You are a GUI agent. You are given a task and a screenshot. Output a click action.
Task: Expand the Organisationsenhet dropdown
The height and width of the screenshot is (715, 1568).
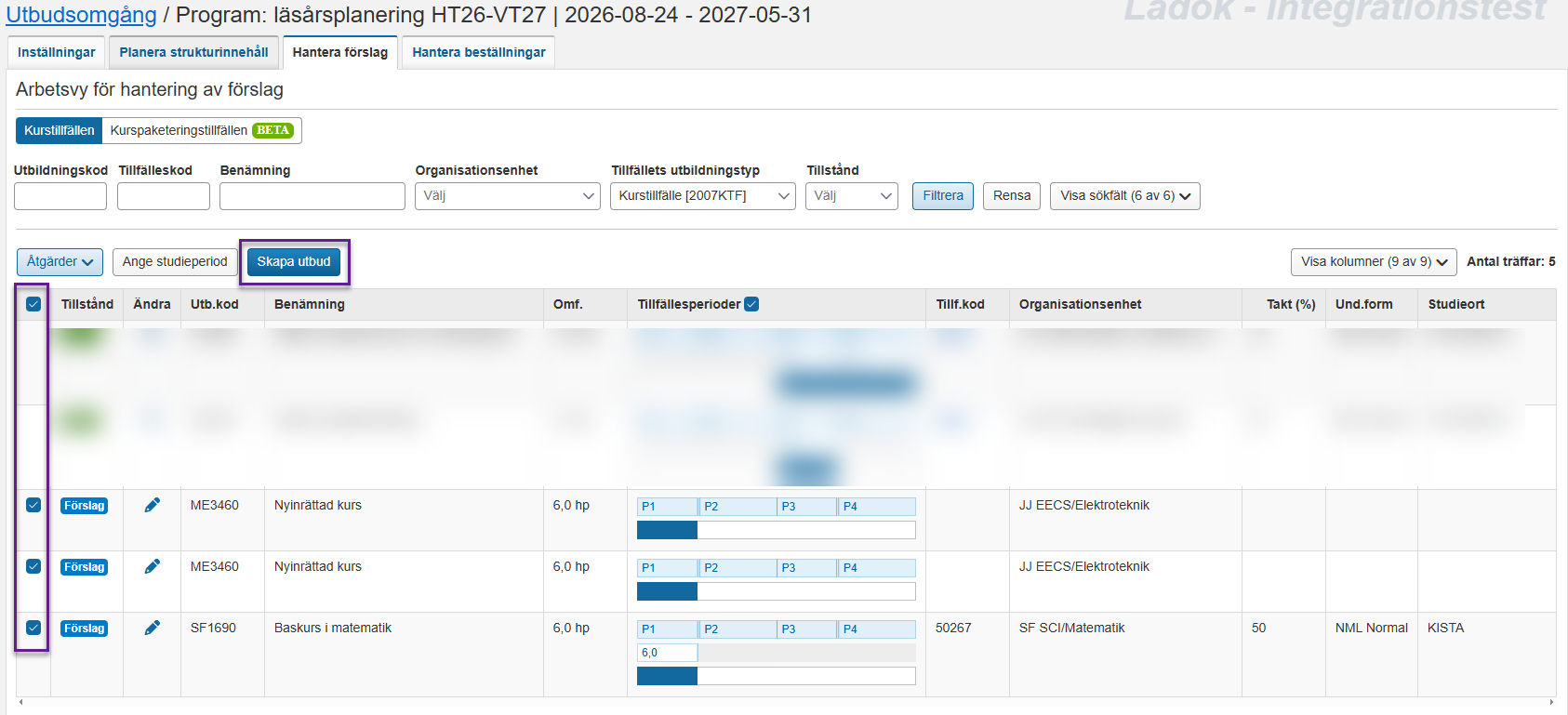click(x=507, y=196)
